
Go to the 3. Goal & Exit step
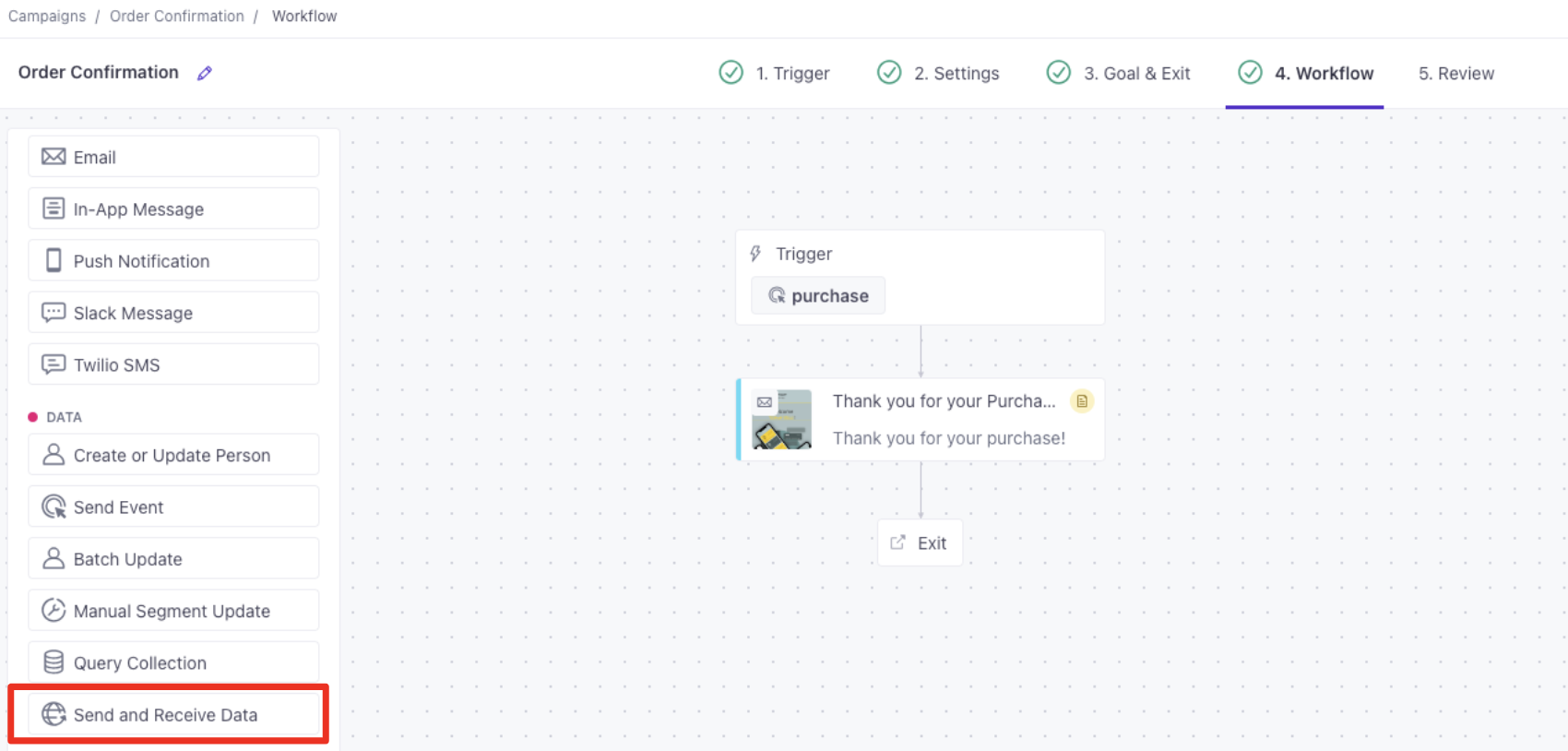click(1119, 73)
